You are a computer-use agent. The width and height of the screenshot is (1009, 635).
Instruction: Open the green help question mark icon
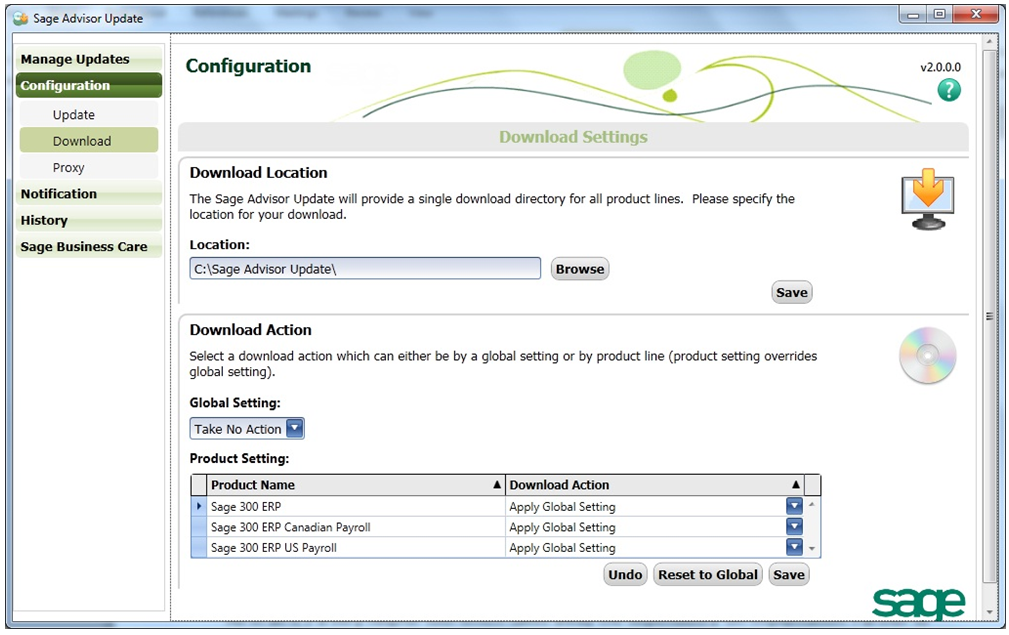(949, 91)
